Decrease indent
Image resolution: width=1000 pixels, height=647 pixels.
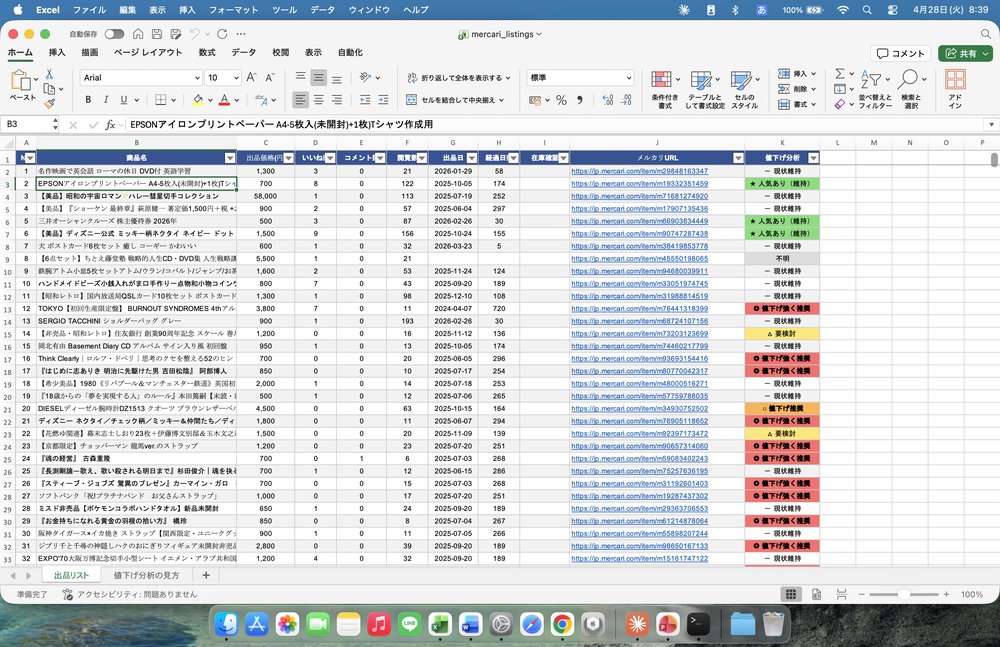(365, 100)
